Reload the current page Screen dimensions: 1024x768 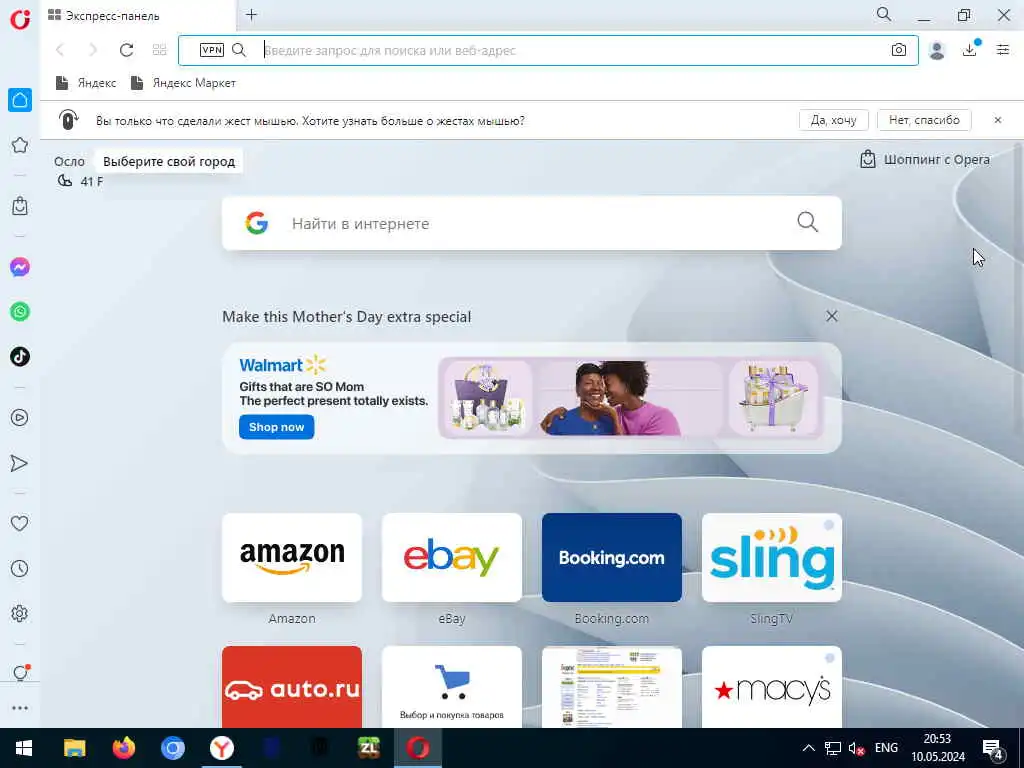click(x=126, y=50)
